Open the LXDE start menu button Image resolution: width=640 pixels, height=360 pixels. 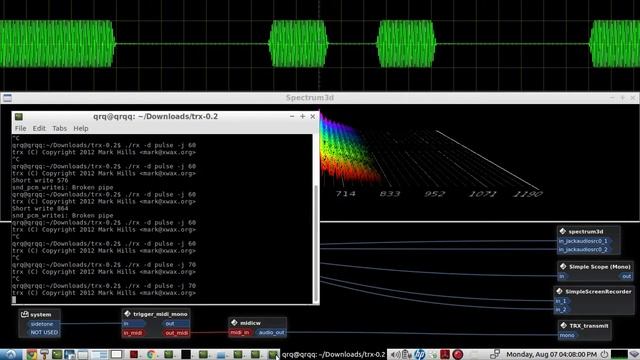coord(11,354)
